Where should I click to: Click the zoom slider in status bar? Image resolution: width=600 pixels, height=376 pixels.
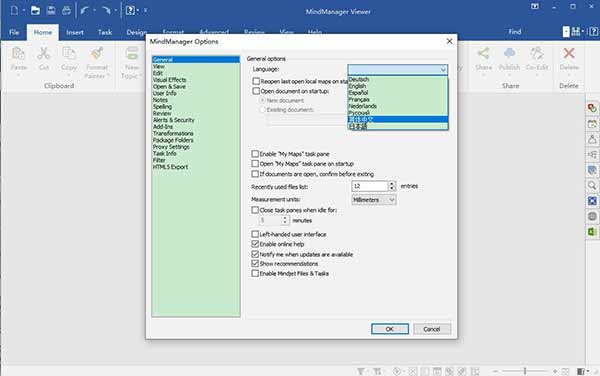click(x=525, y=371)
